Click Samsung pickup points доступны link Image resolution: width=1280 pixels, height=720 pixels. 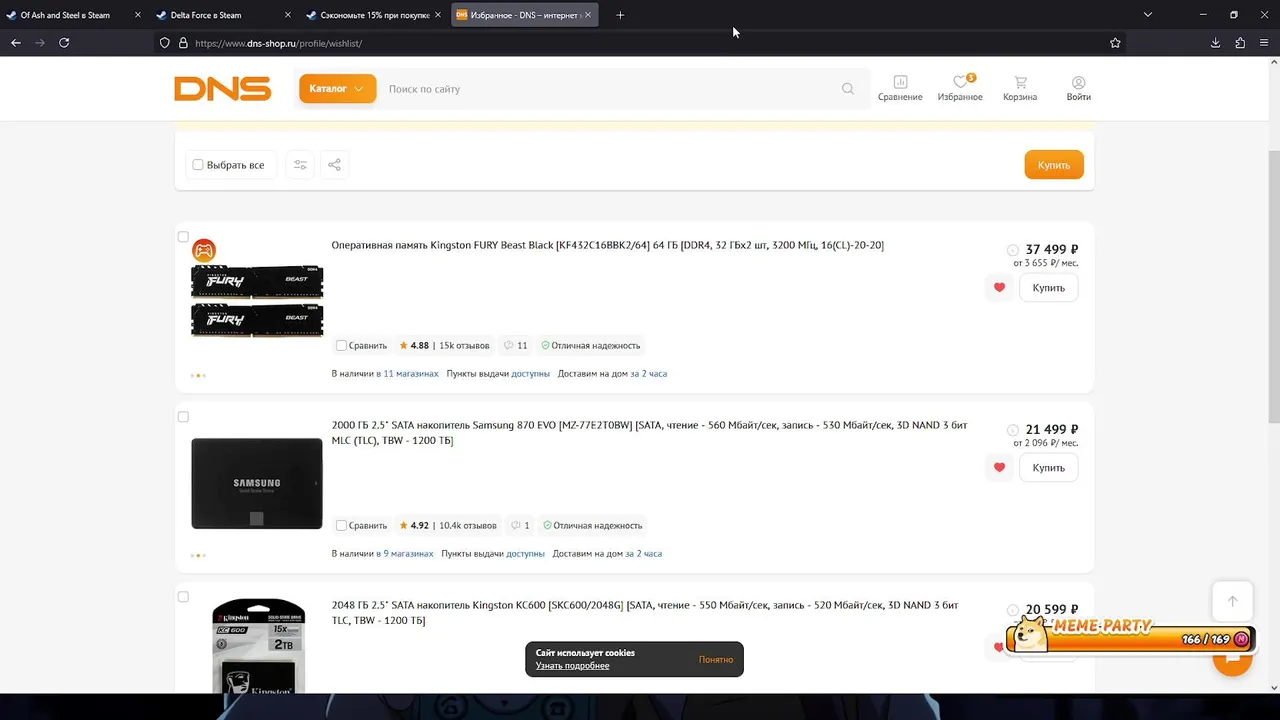tap(525, 554)
